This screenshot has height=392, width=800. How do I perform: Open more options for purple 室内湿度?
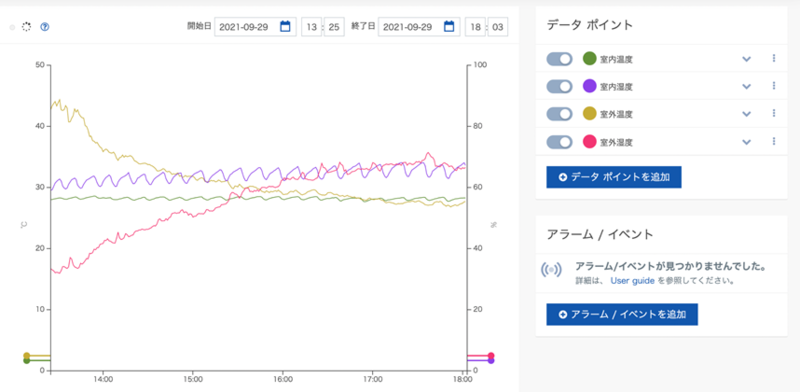coord(774,86)
